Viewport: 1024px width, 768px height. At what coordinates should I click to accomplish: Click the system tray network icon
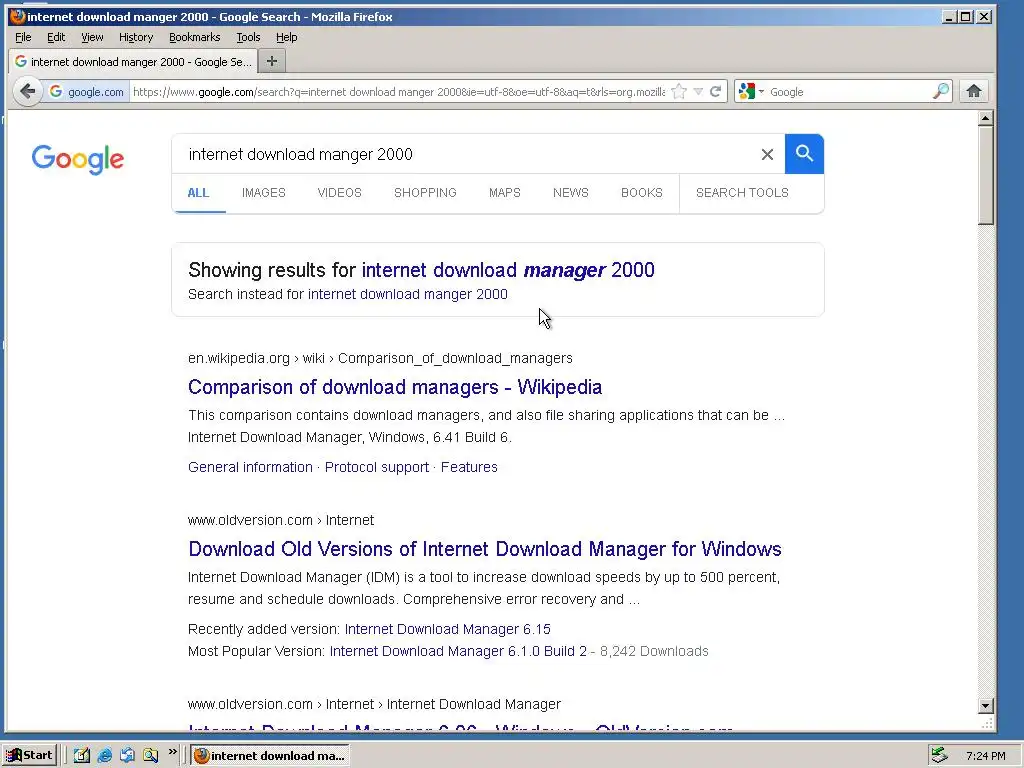tap(939, 755)
